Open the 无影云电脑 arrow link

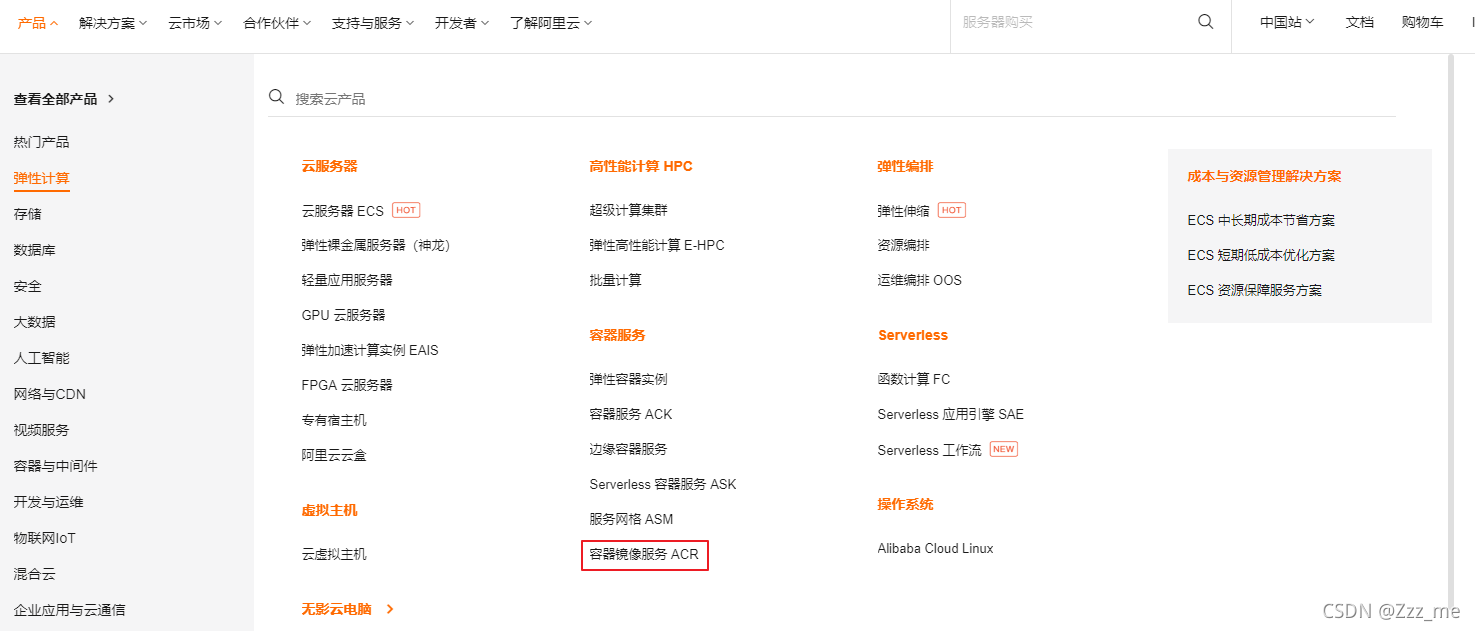(348, 609)
